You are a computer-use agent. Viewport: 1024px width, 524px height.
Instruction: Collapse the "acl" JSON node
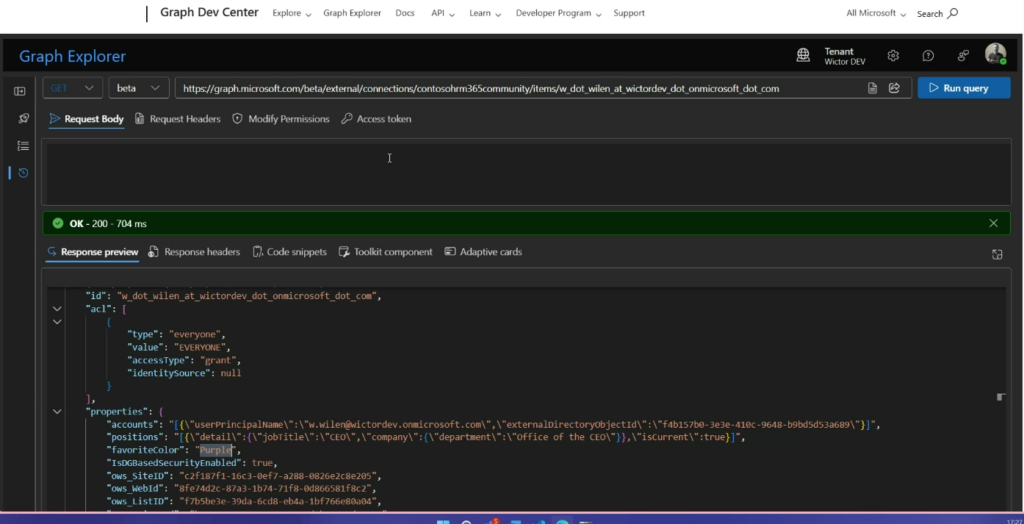(x=57, y=309)
